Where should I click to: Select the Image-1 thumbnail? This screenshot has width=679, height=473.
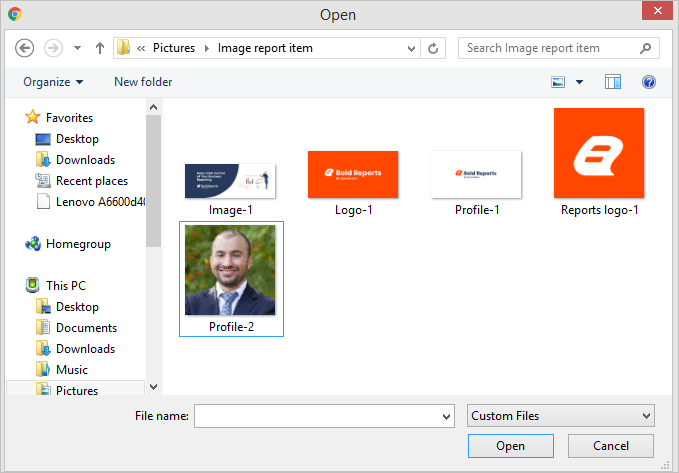[230, 181]
